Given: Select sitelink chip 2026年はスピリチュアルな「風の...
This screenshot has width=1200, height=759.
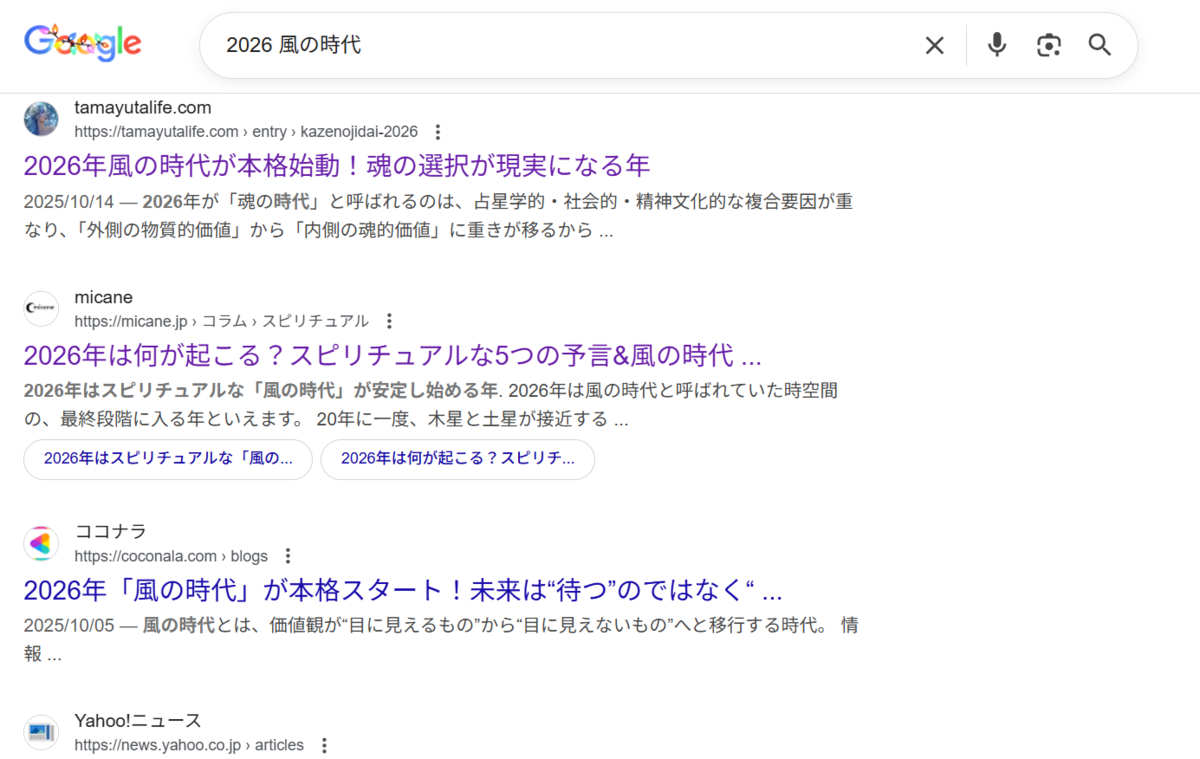Looking at the screenshot, I should point(168,459).
